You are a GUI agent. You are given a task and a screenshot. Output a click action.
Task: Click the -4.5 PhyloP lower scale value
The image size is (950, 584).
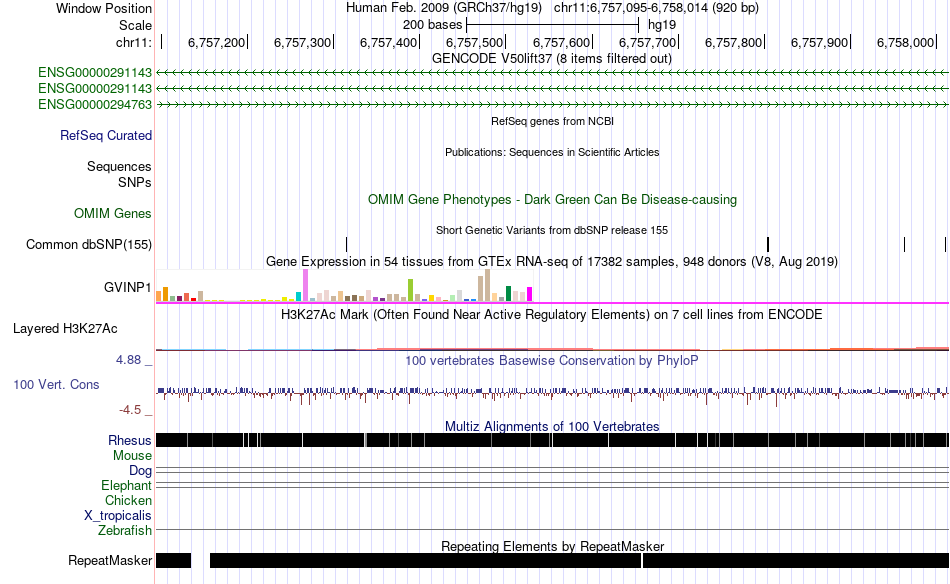(x=130, y=410)
